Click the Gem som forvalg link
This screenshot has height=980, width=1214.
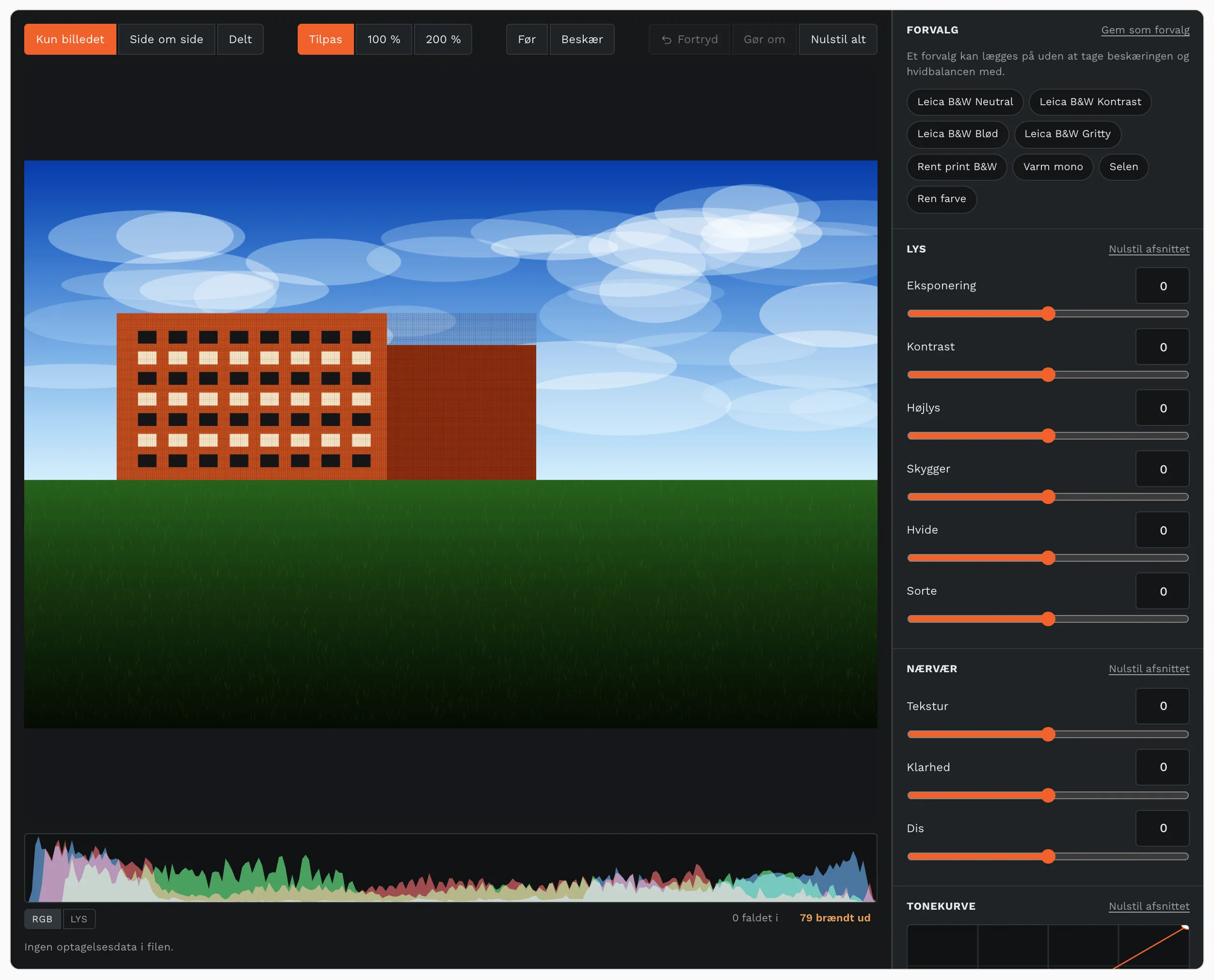click(1145, 30)
